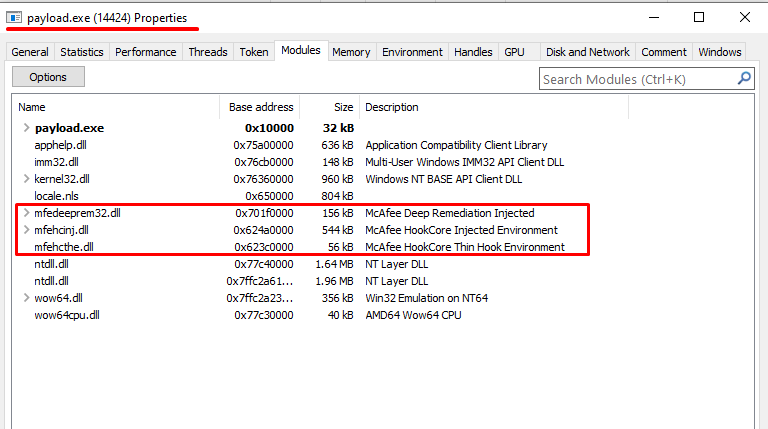The height and width of the screenshot is (429, 768).
Task: Click 'Windows NT BASE API Client DLL' description
Action: pos(443,179)
